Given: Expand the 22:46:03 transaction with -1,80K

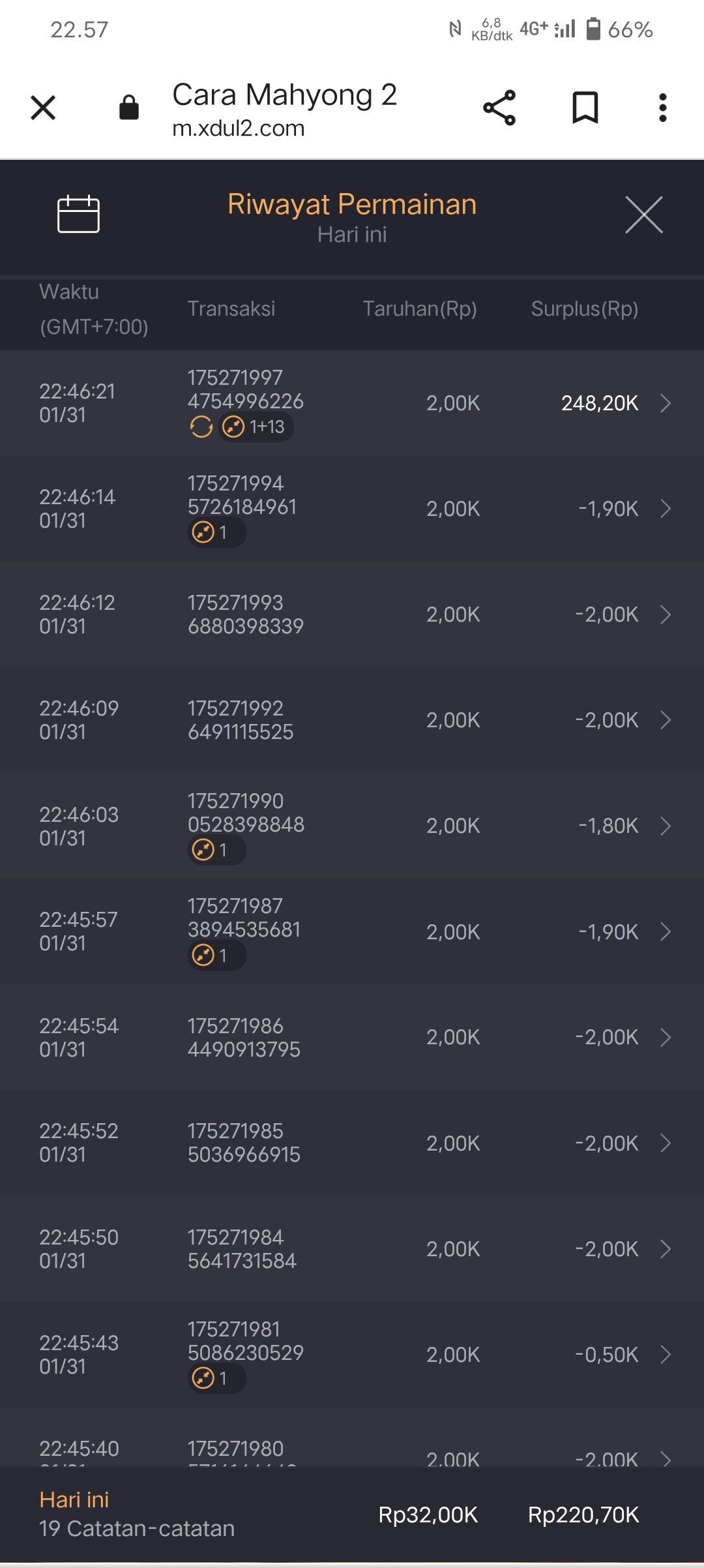Looking at the screenshot, I should [665, 826].
